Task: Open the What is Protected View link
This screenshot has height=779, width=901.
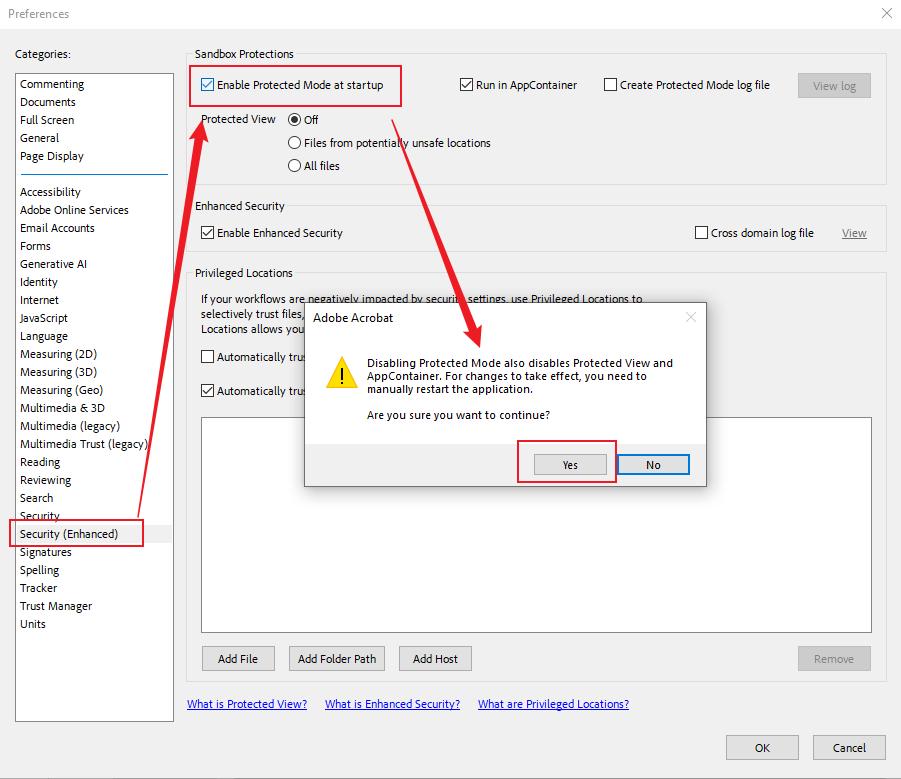Action: pyautogui.click(x=246, y=703)
